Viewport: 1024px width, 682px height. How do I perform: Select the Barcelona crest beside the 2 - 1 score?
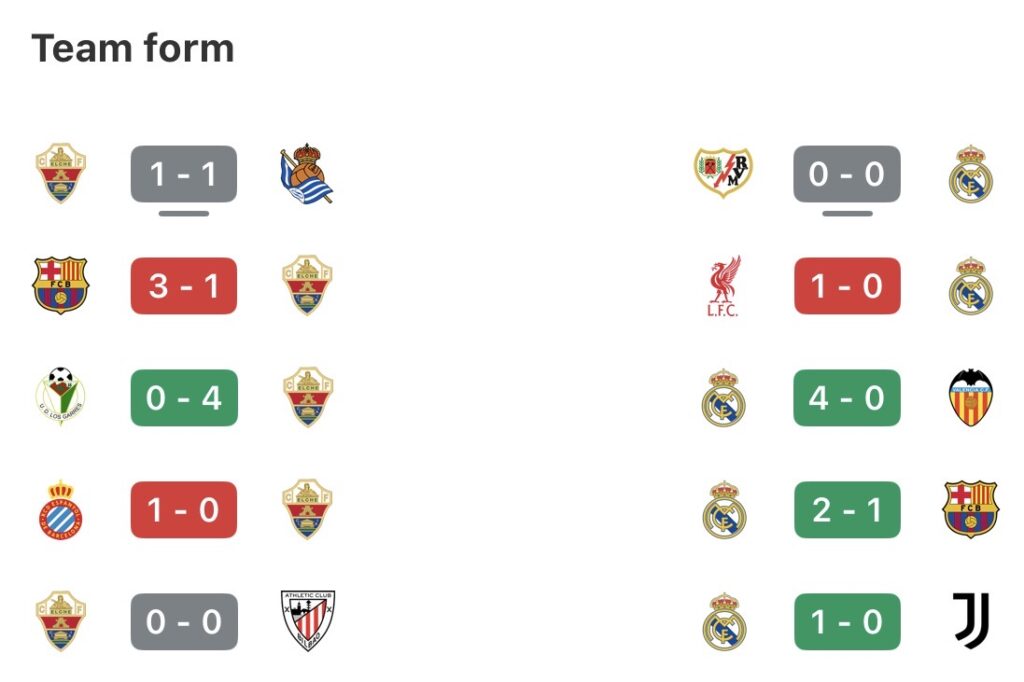(970, 510)
